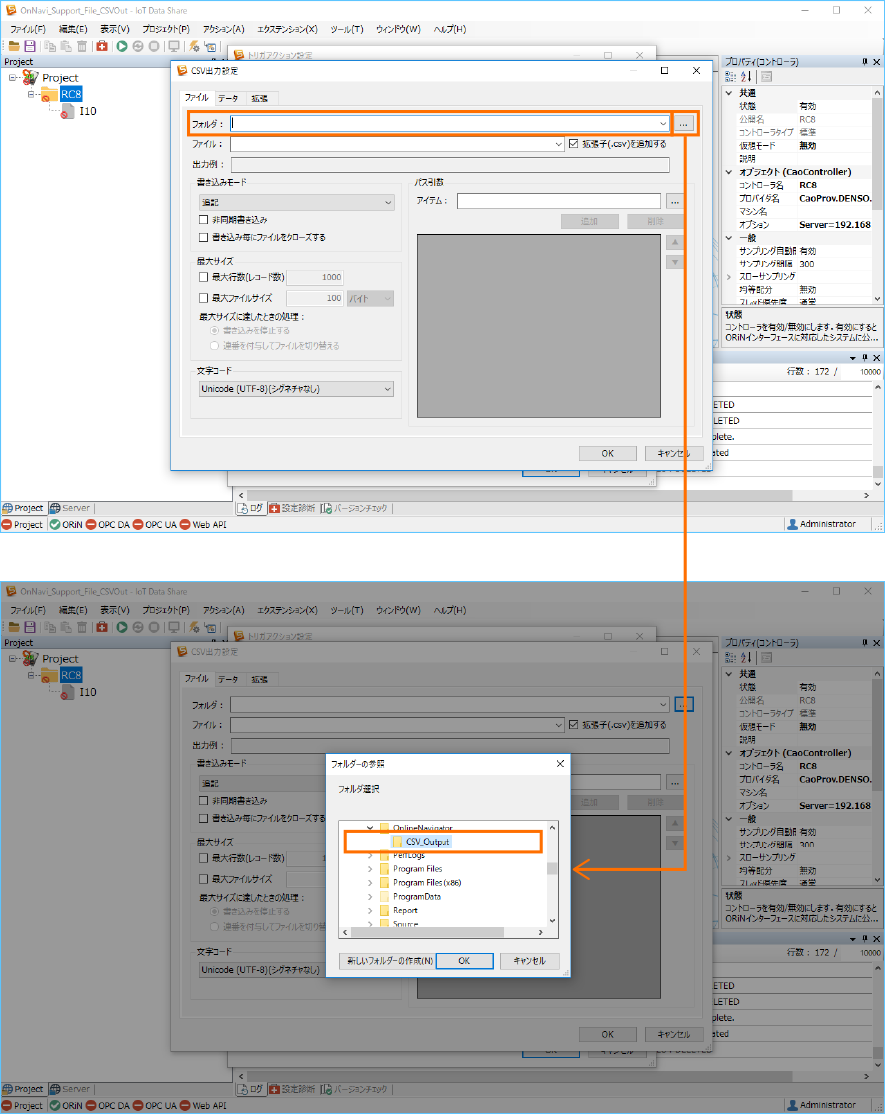Click the ProgramData folder icon
The height and width of the screenshot is (1114, 885).
pos(384,897)
